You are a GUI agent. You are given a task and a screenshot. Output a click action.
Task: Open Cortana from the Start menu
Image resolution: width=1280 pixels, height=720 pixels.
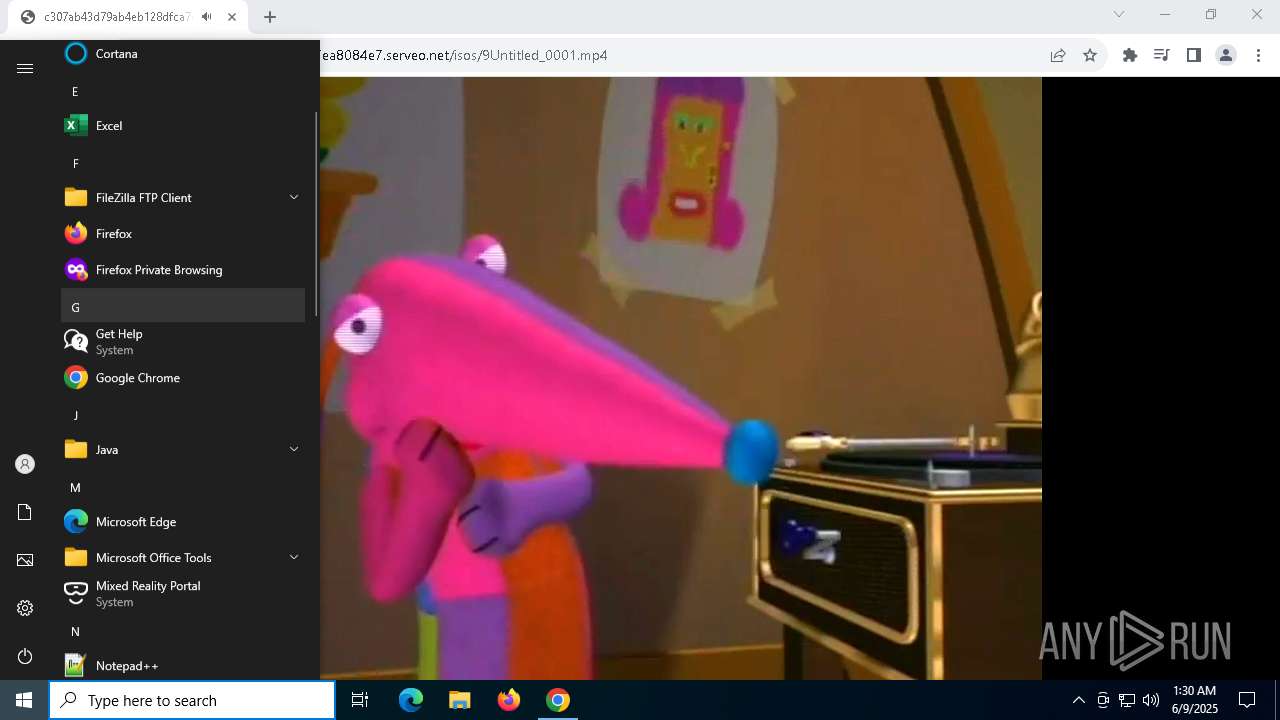click(x=183, y=54)
